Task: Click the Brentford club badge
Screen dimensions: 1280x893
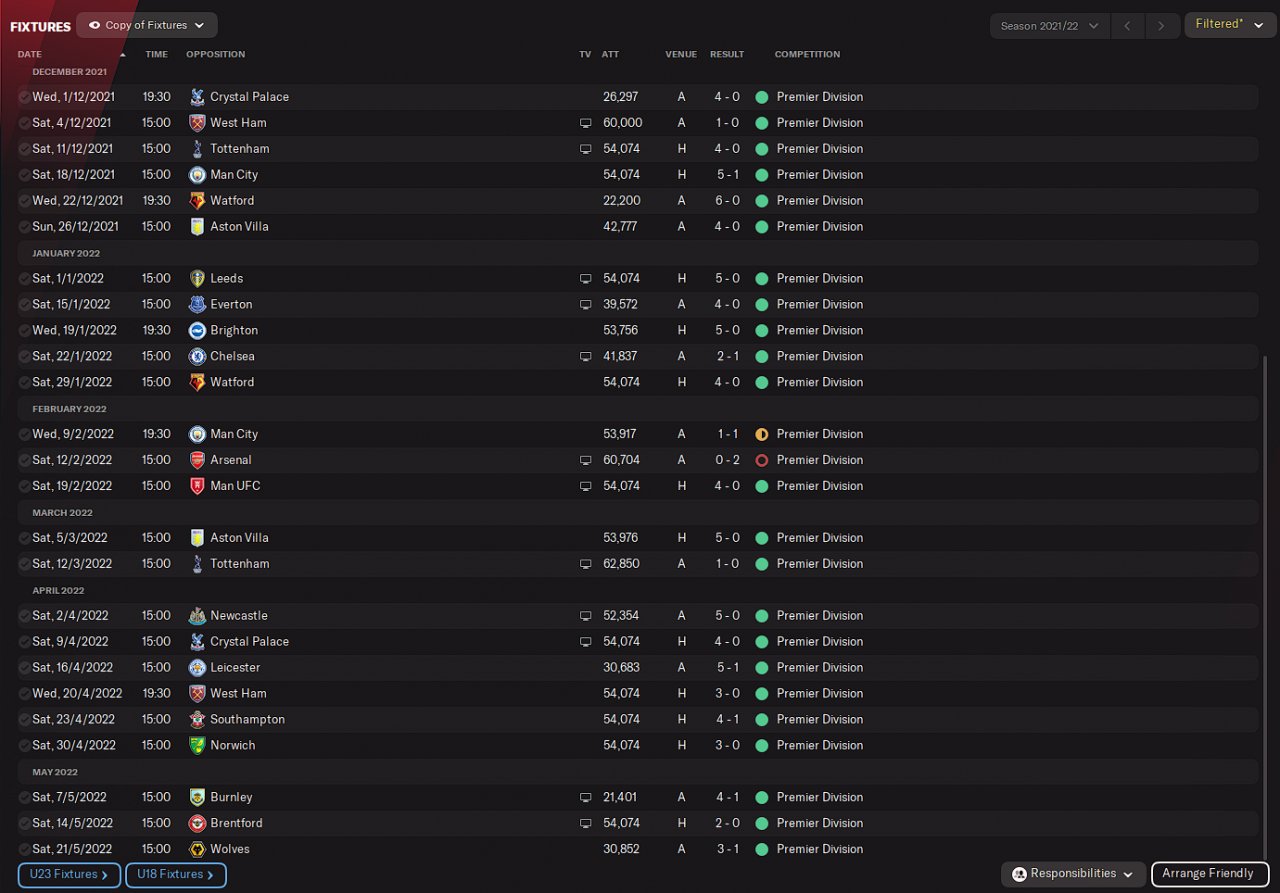Action: pos(197,824)
